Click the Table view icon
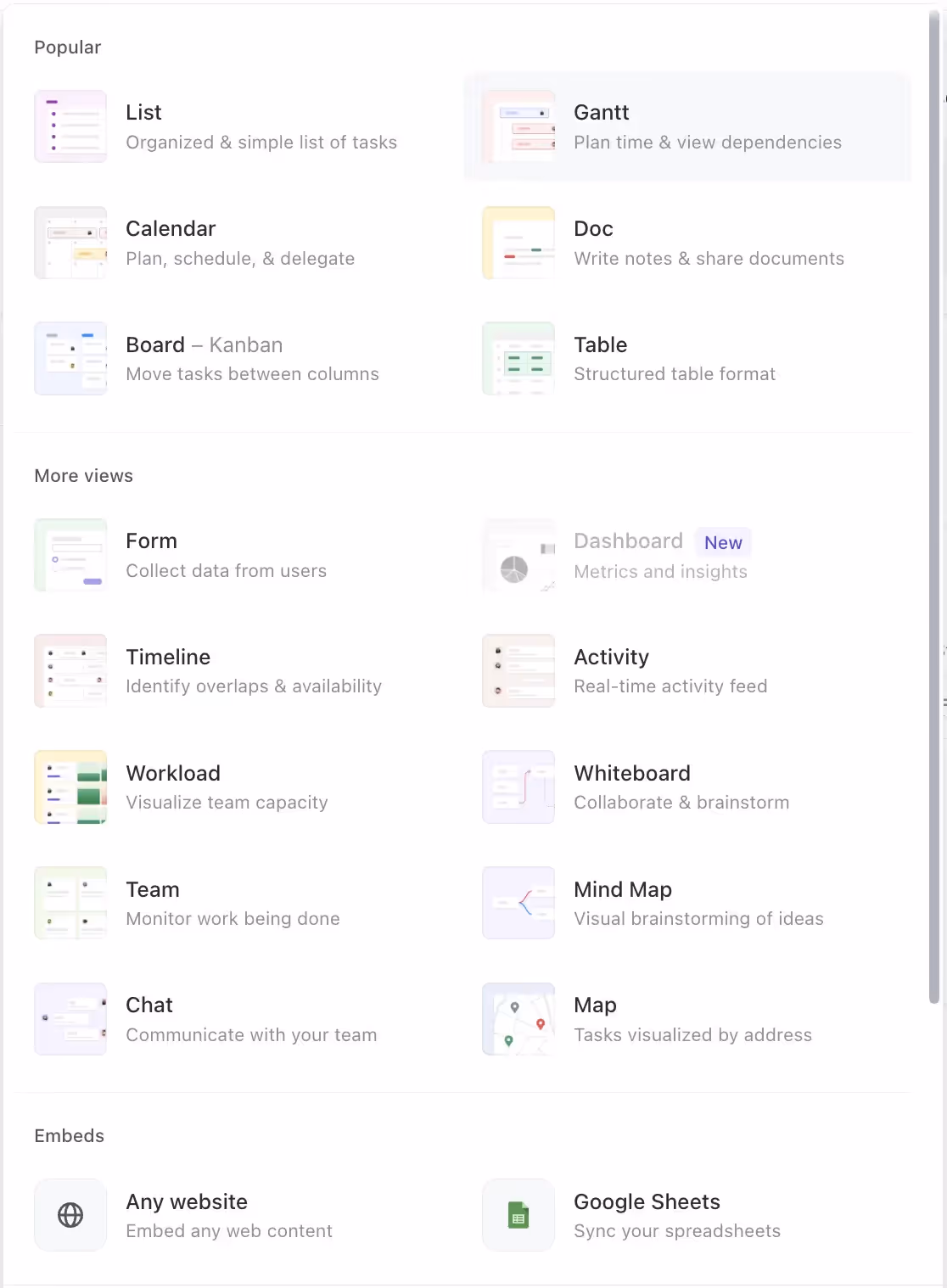 518,358
